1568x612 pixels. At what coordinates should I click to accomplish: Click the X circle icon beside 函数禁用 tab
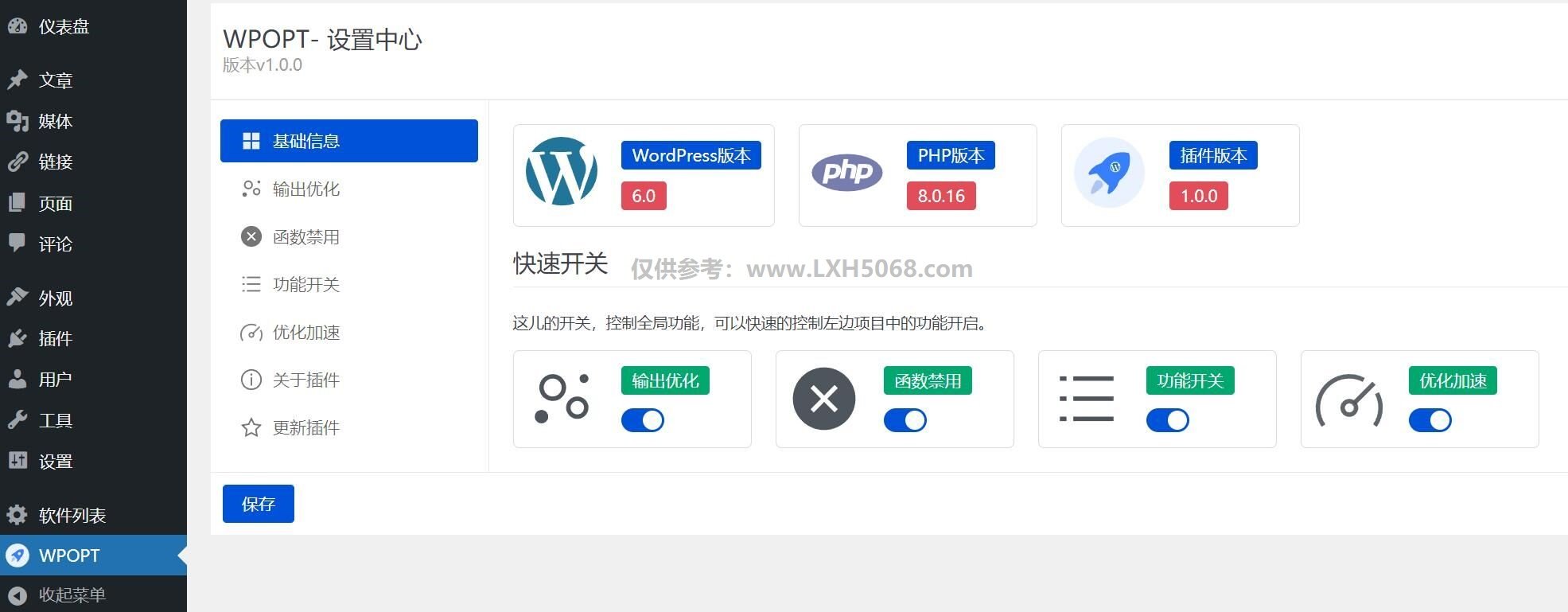pos(251,236)
